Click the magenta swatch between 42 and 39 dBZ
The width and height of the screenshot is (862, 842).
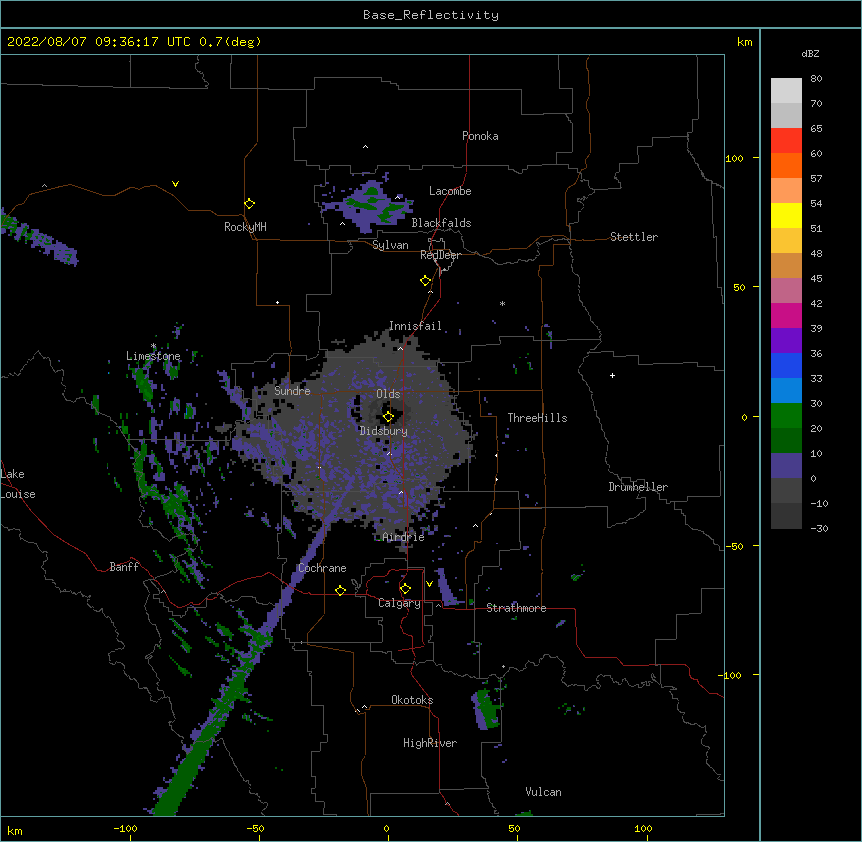click(x=786, y=316)
